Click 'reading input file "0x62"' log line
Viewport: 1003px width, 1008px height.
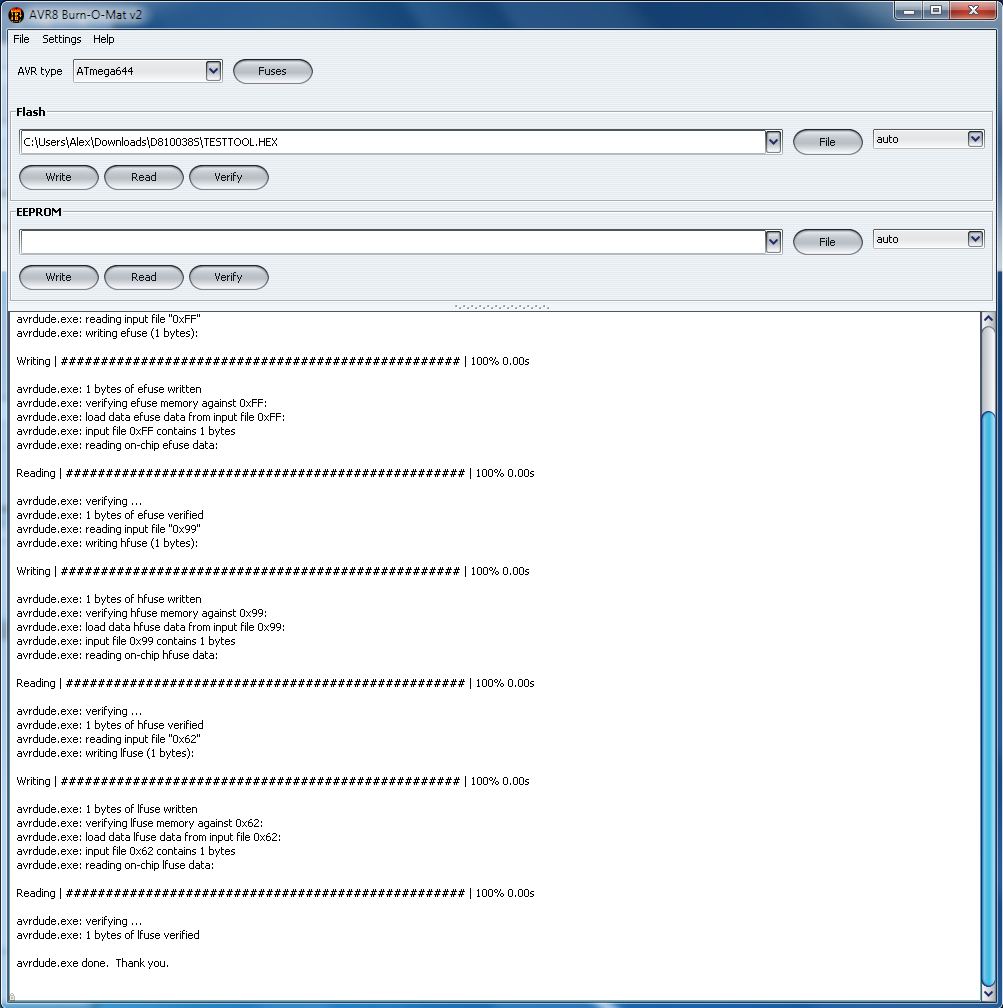[x=109, y=739]
